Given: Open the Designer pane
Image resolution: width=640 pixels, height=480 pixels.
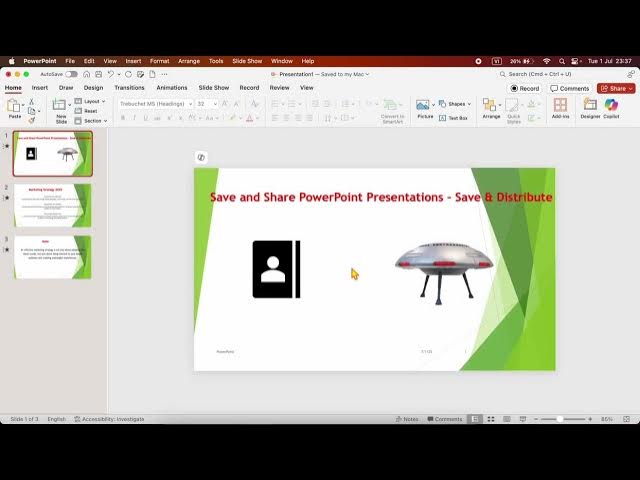Looking at the screenshot, I should (x=590, y=106).
